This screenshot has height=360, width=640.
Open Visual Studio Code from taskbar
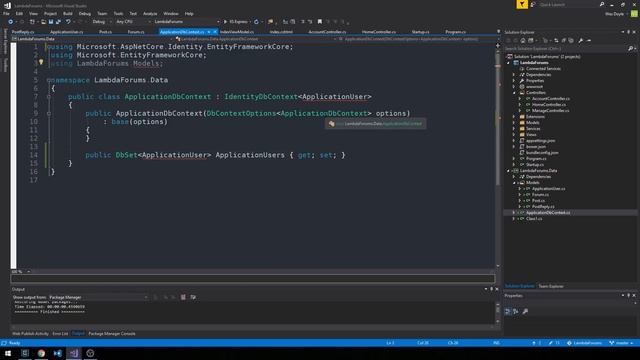pos(58,353)
